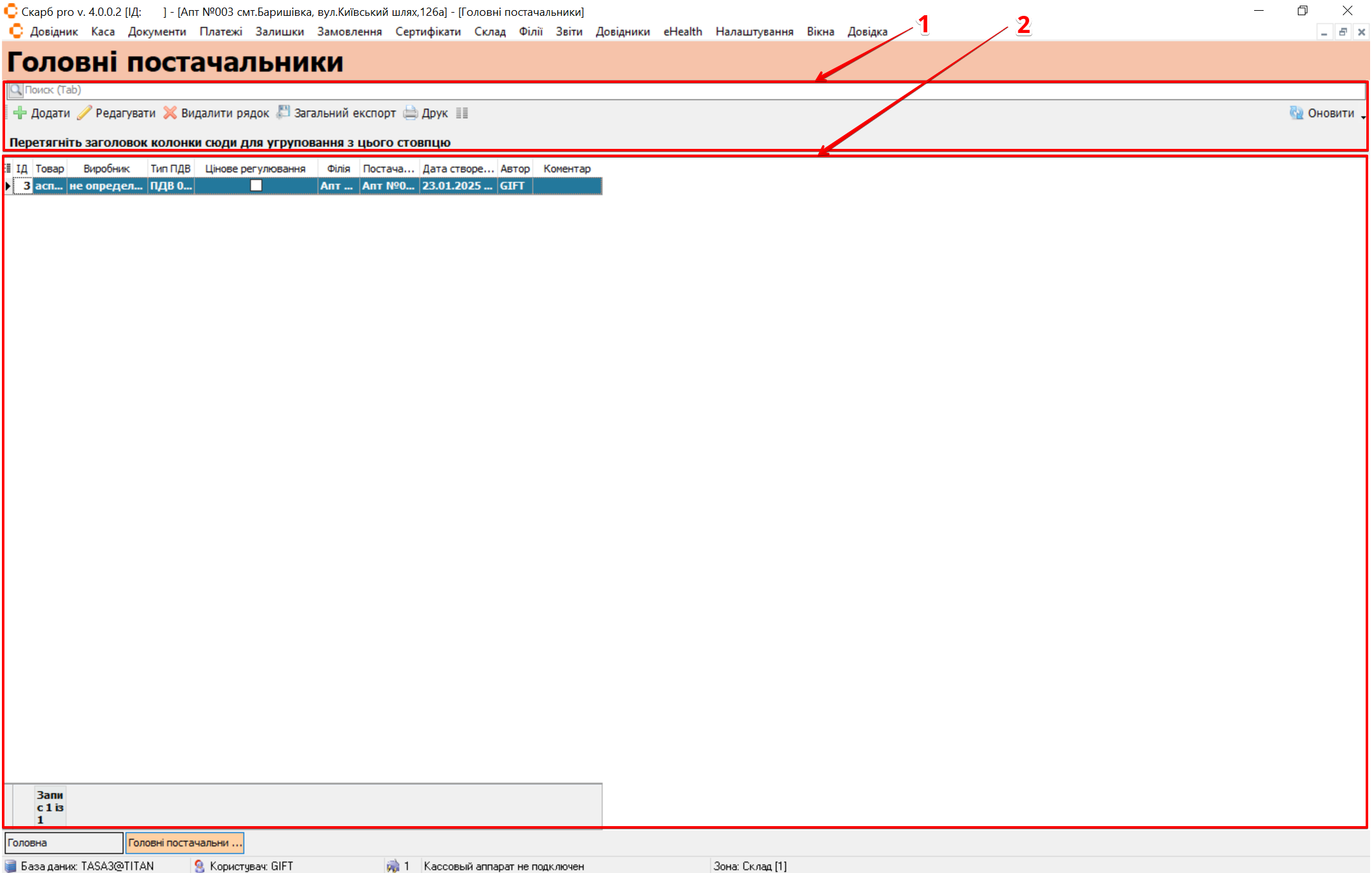Click the Загальний експорт save icon
Viewport: 1372px width, 873px height.
(x=283, y=113)
